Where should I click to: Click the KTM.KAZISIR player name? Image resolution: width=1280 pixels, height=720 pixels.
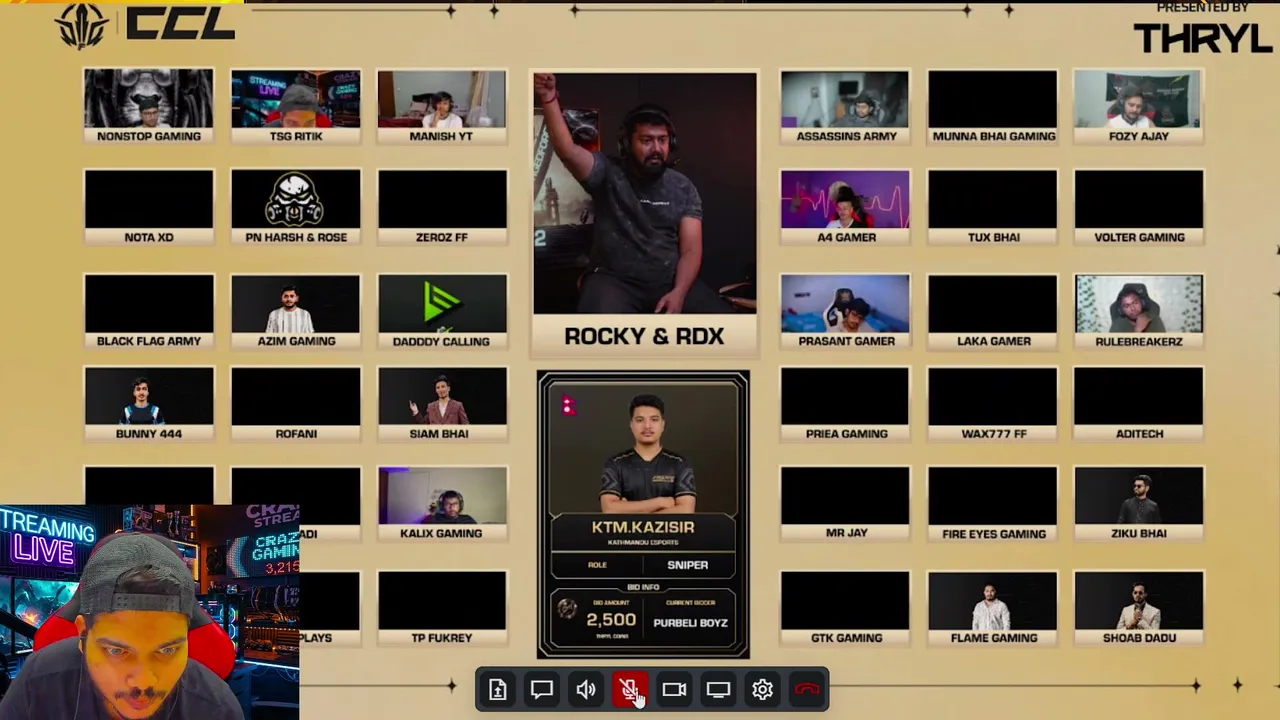643,527
